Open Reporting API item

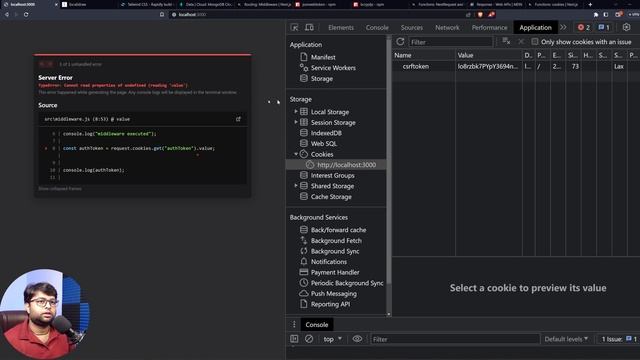(x=330, y=304)
